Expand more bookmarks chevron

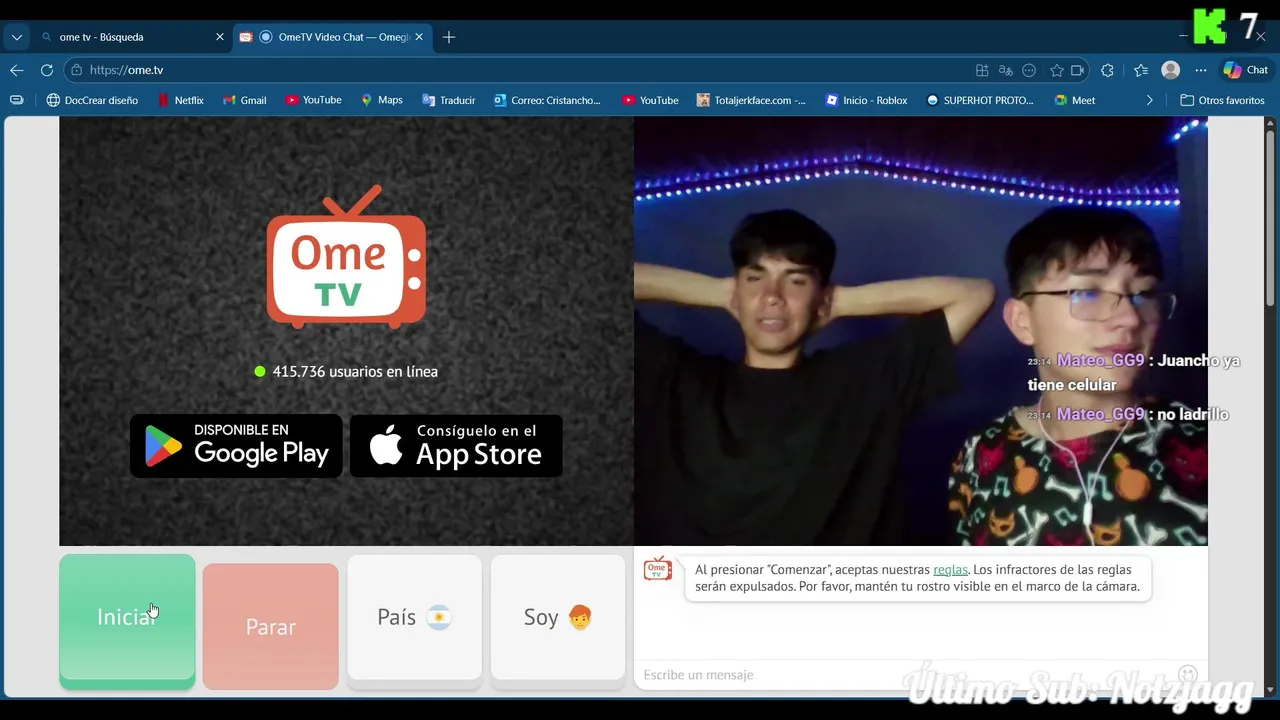click(x=1149, y=100)
